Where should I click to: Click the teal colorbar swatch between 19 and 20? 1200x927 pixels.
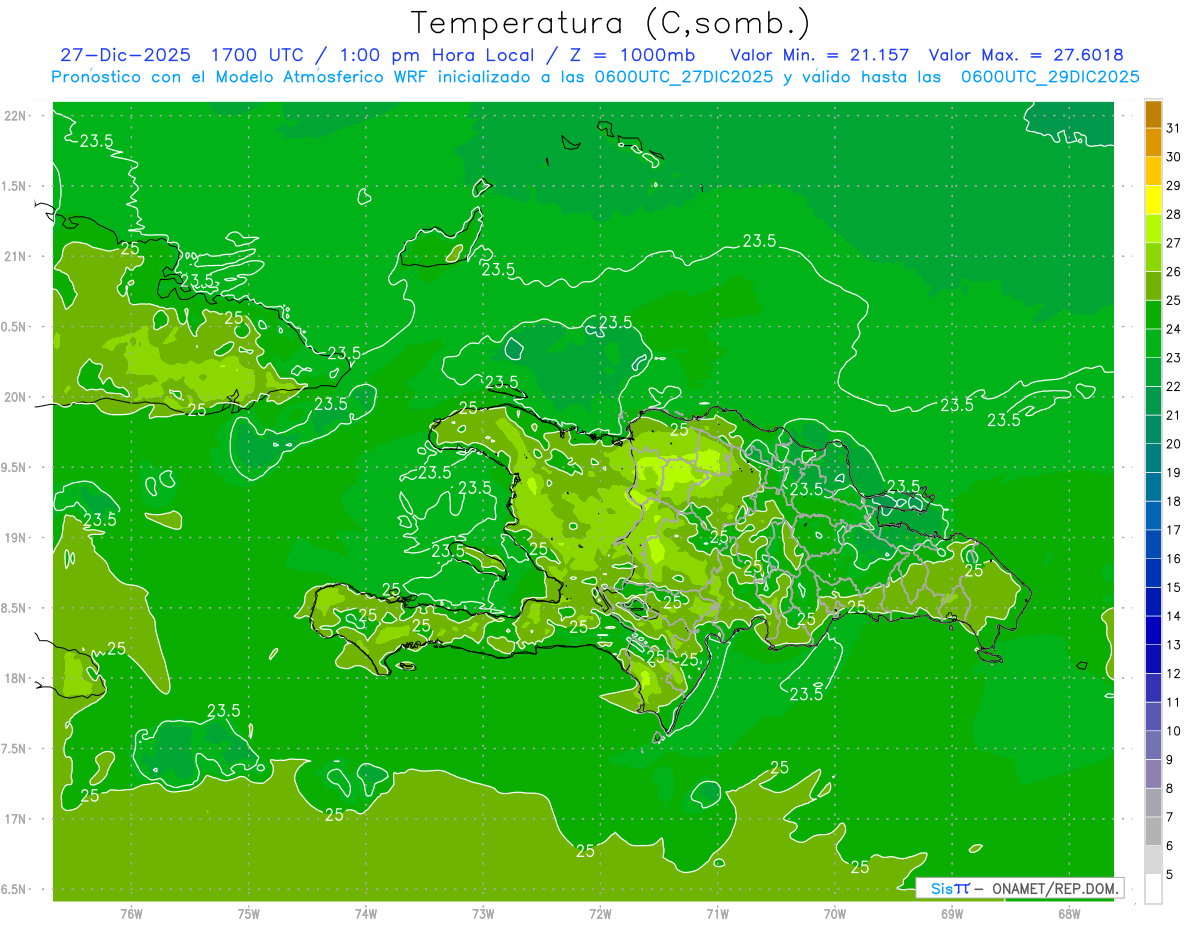(x=1153, y=458)
